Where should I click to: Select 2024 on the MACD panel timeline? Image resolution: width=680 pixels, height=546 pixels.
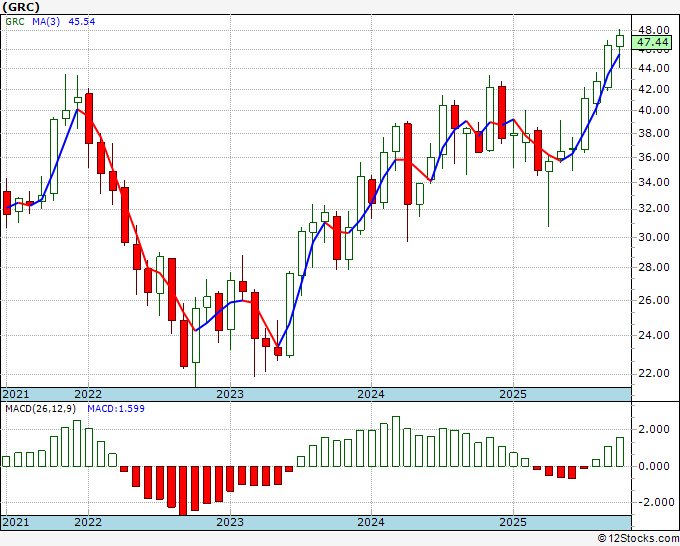click(x=371, y=522)
